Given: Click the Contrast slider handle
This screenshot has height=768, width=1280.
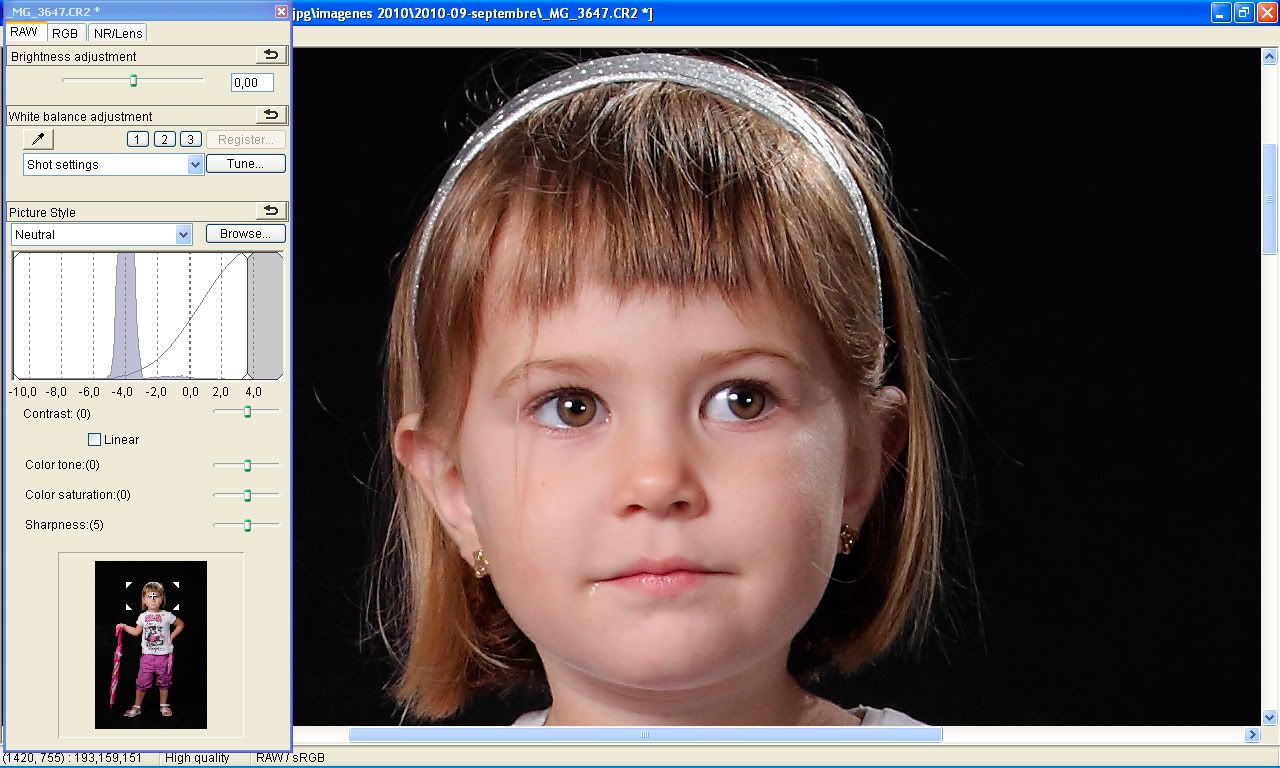Looking at the screenshot, I should click(x=247, y=412).
